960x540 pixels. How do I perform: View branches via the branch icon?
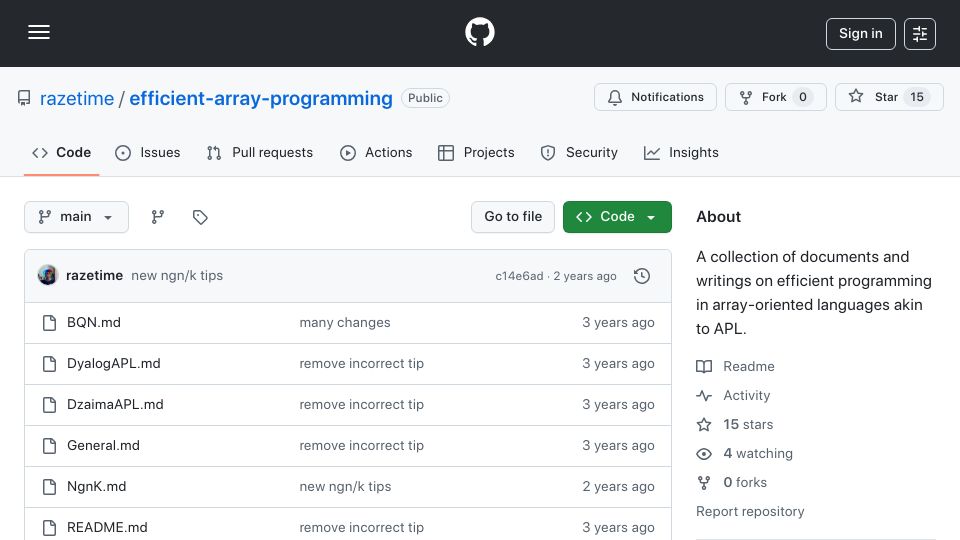click(158, 217)
